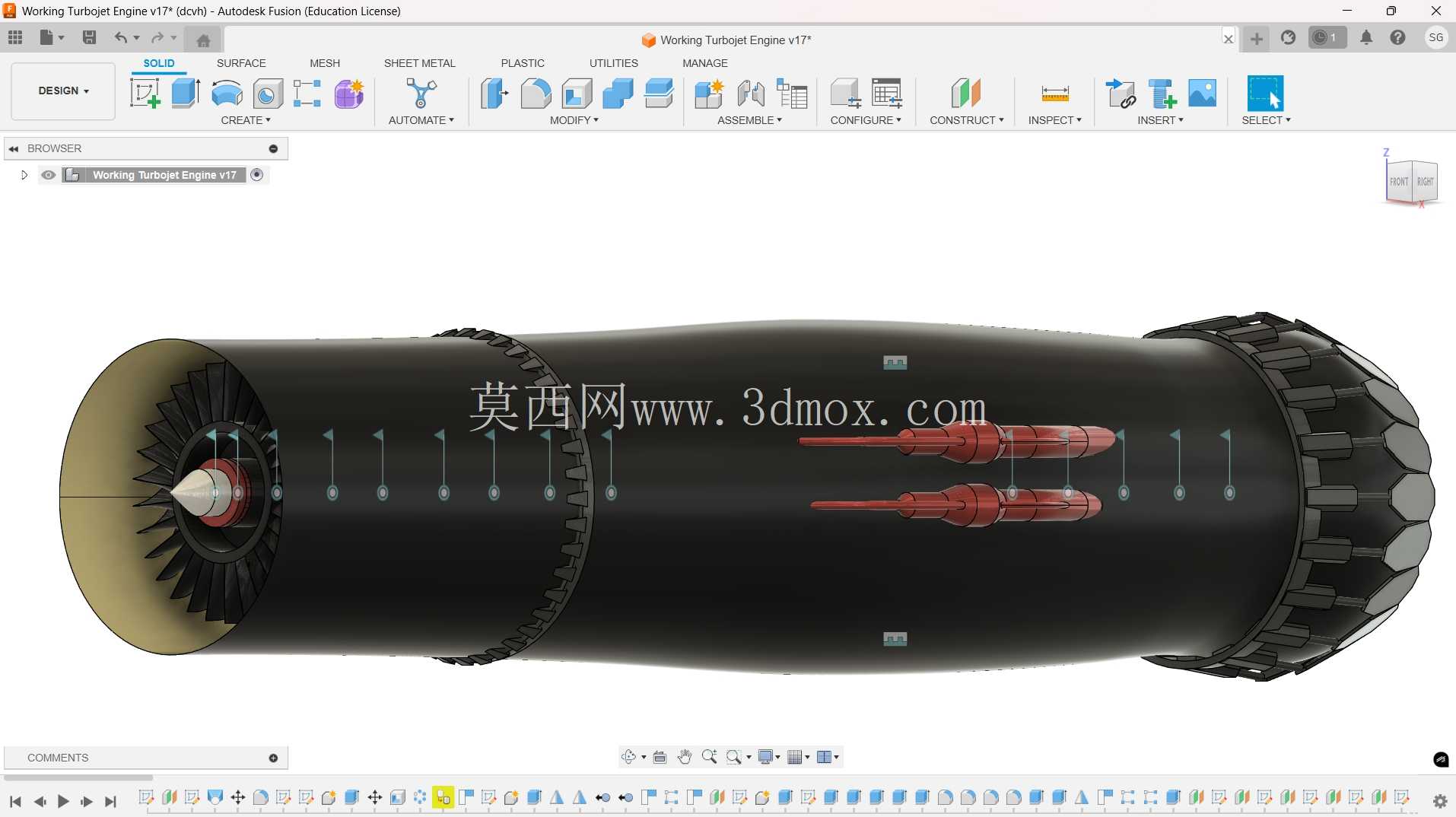Open the DESIGN workspace dropdown
This screenshot has width=1456, height=817.
[x=63, y=91]
